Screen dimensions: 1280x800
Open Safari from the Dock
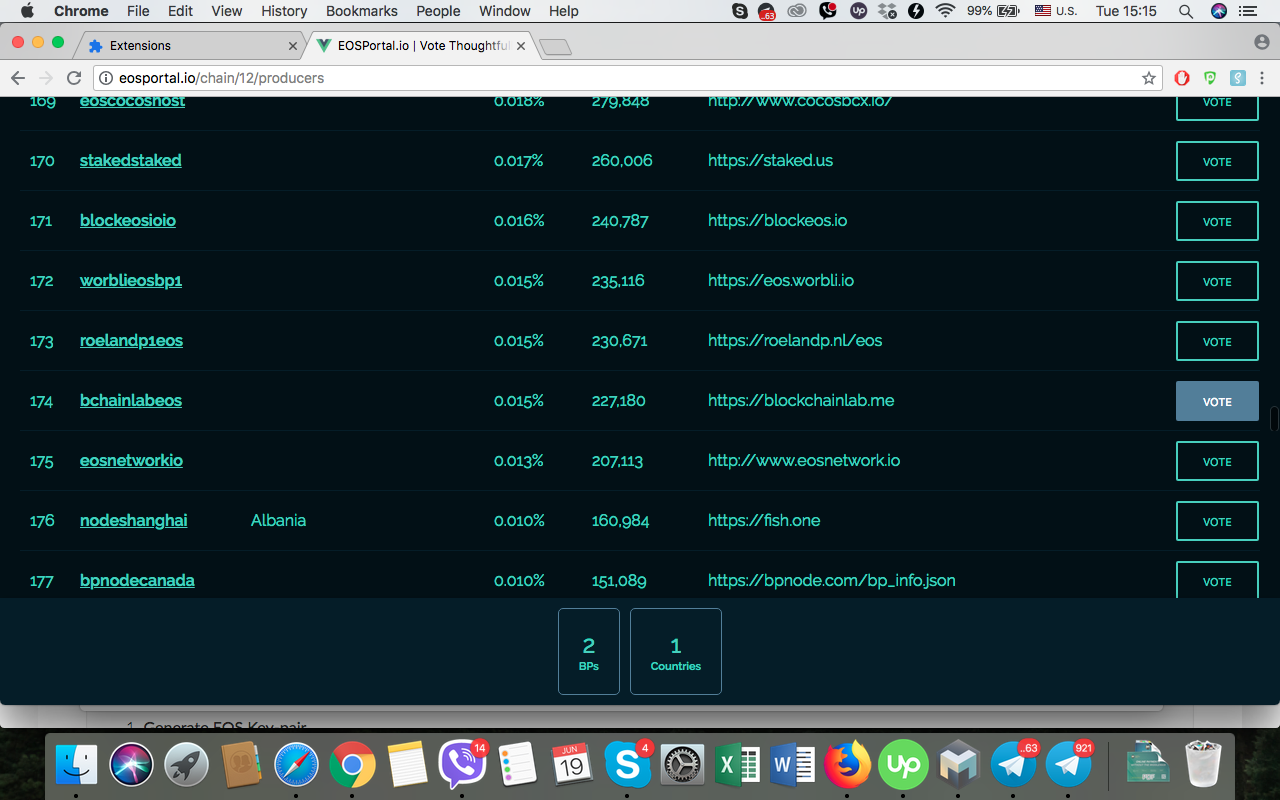[x=296, y=766]
